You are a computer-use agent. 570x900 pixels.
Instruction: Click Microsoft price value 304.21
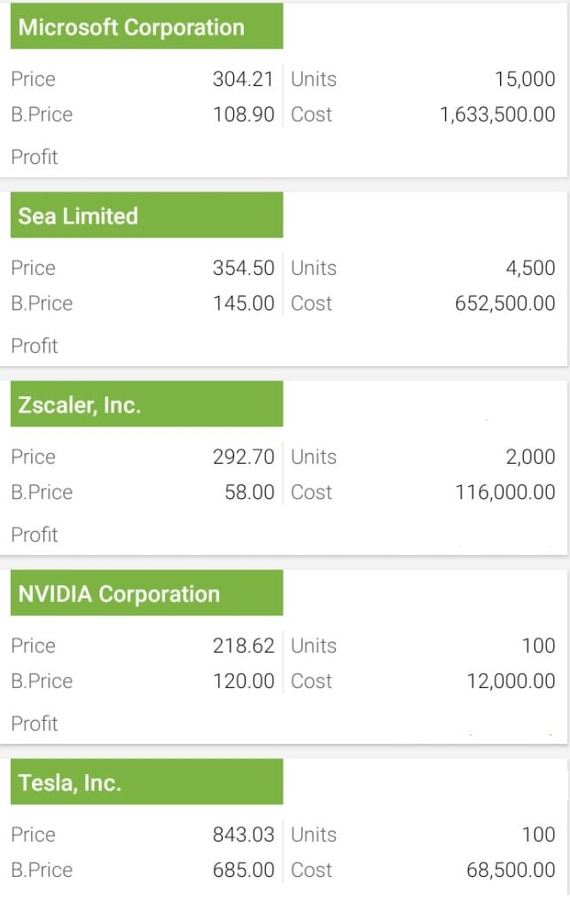[x=243, y=79]
